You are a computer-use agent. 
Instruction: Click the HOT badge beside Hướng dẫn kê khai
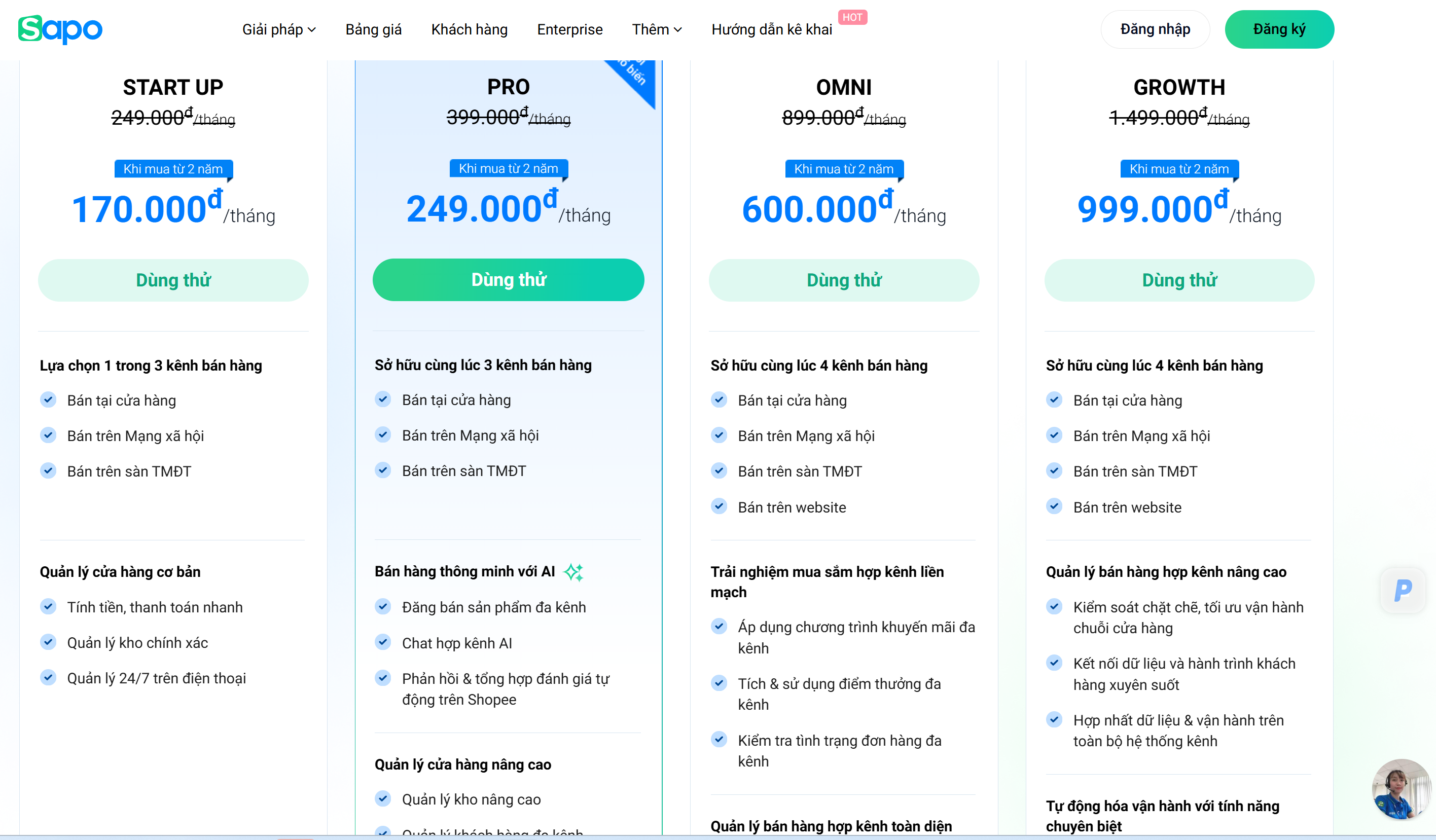pyautogui.click(x=852, y=18)
